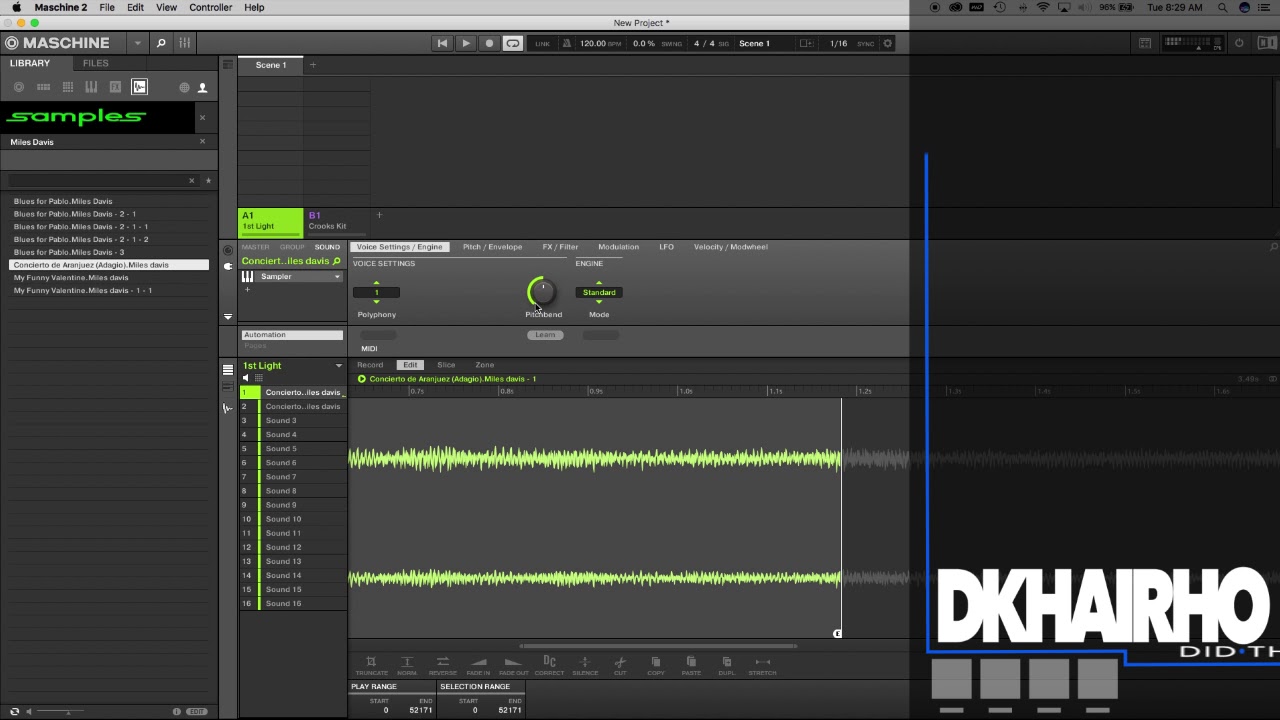
Task: Switch to the Slice tab
Action: (446, 365)
